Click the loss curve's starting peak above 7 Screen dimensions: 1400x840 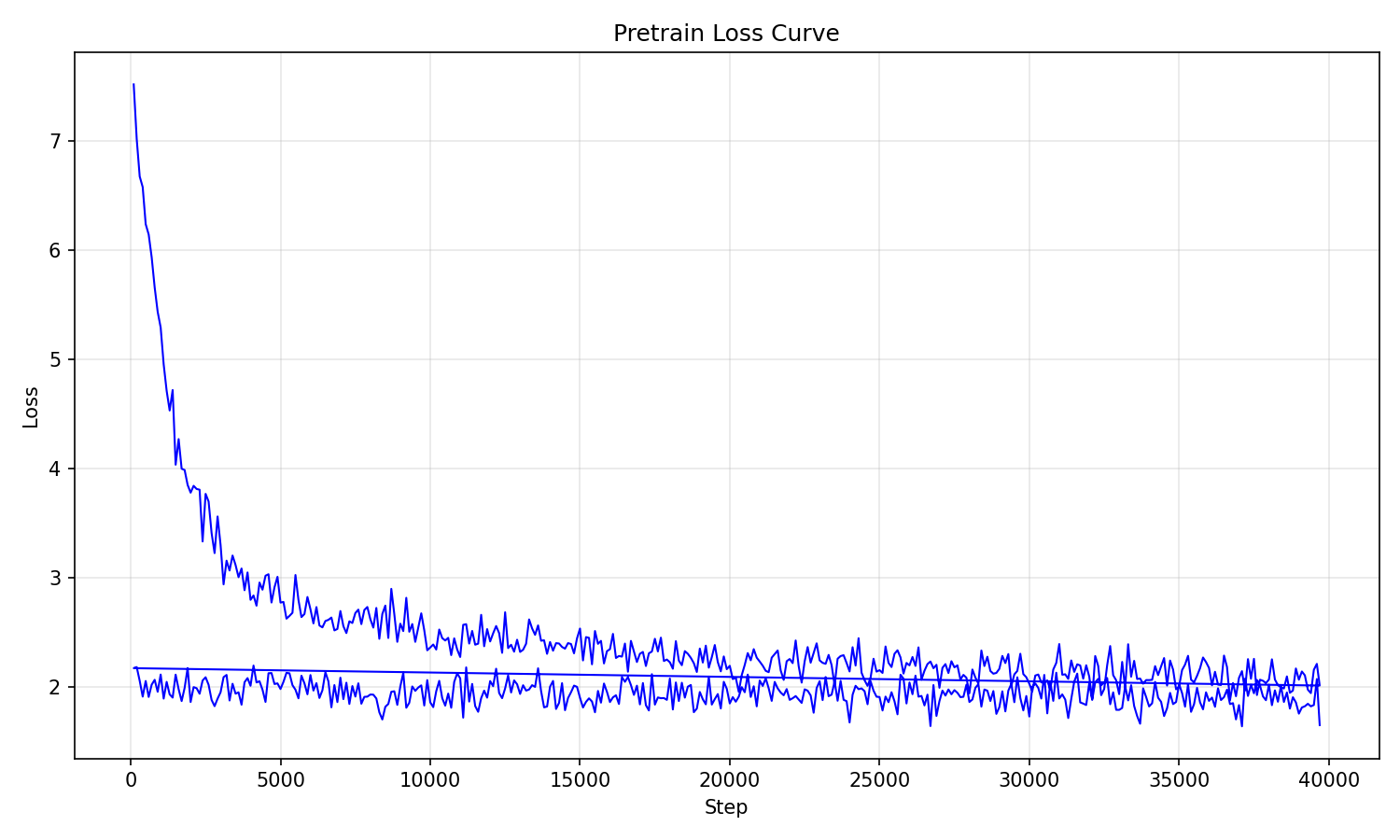pos(133,85)
